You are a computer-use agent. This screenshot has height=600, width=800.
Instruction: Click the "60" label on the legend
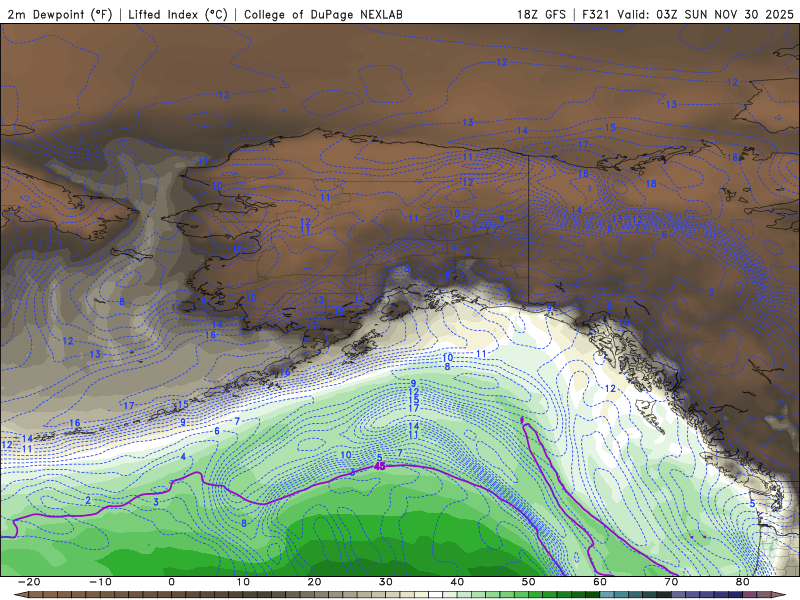point(600,582)
